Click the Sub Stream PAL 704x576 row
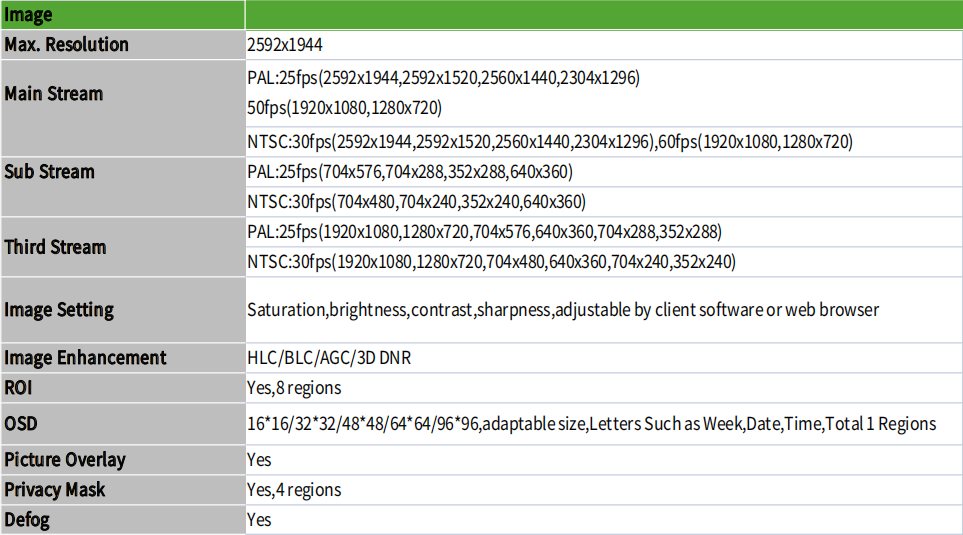963x535 pixels. tap(604, 172)
